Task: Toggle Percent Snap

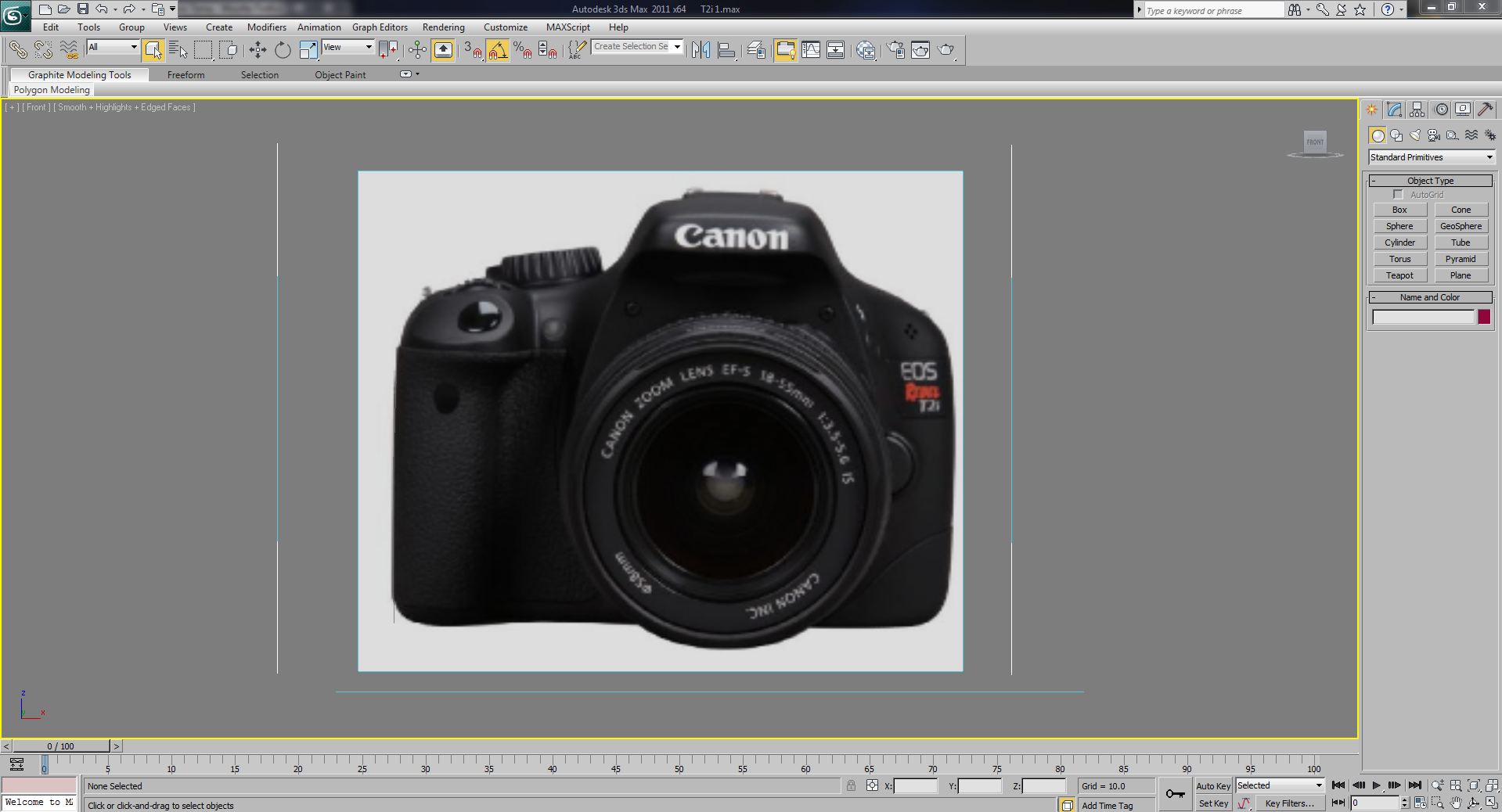Action: pos(523,50)
